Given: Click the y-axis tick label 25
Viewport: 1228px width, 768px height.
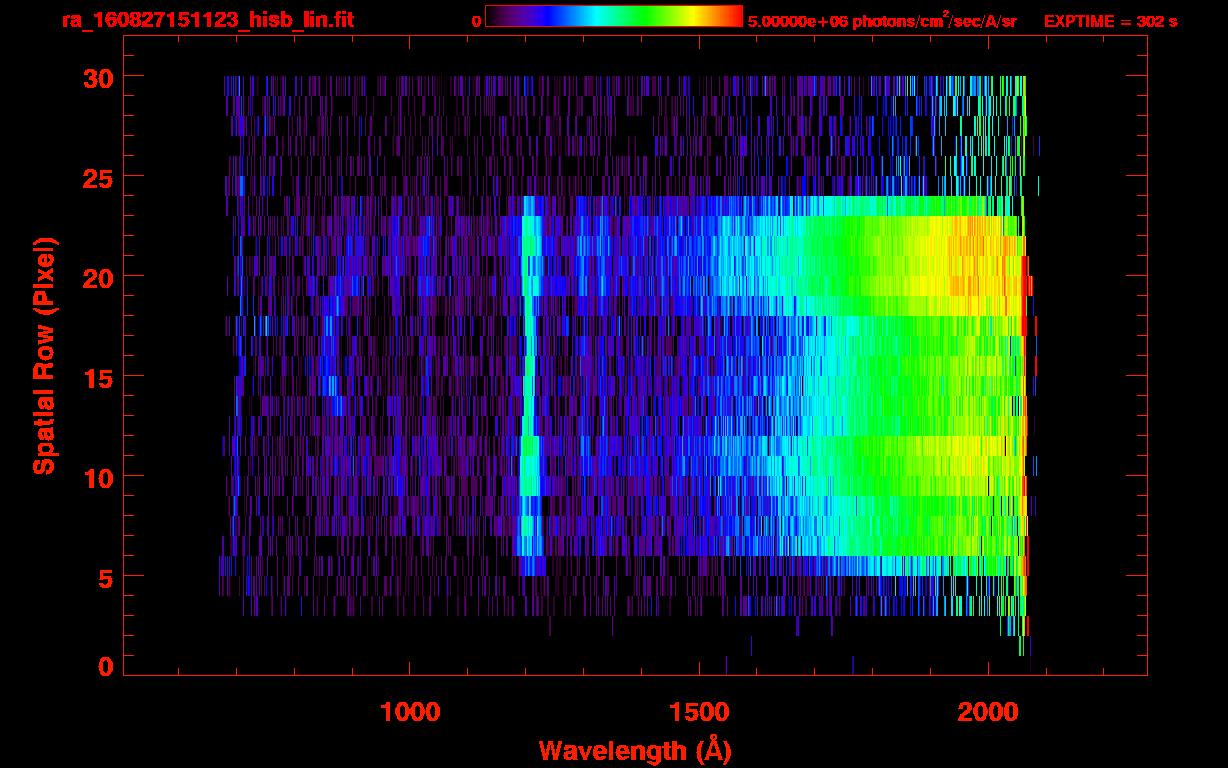Looking at the screenshot, I should pyautogui.click(x=97, y=177).
